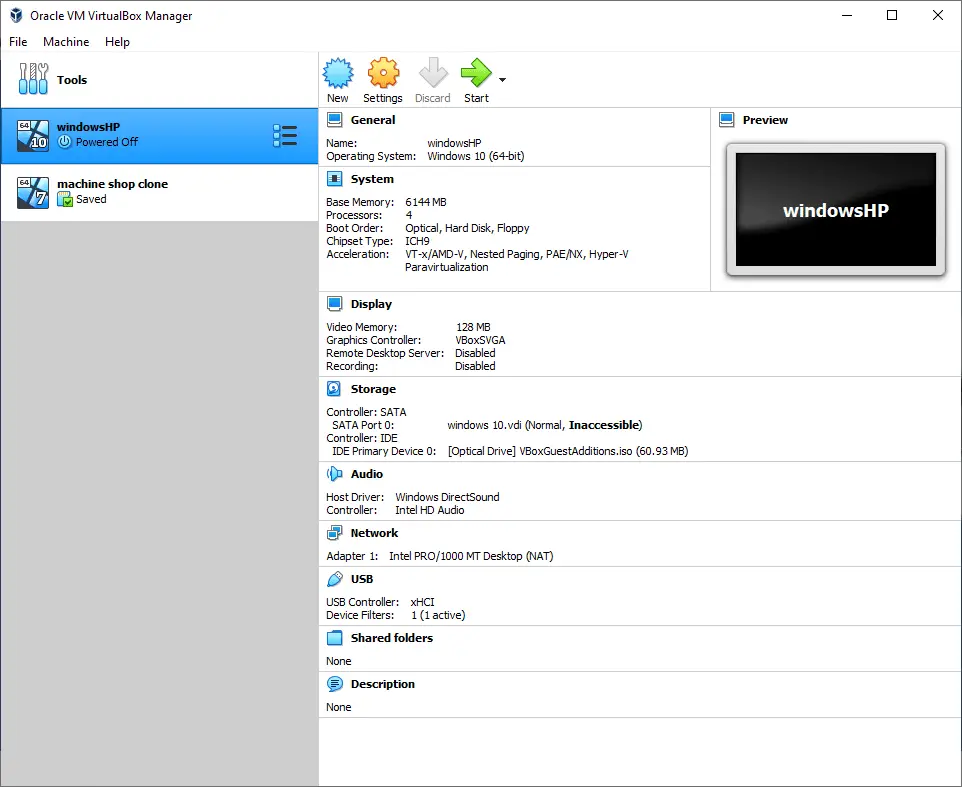Click the chipset type value ICH9
The height and width of the screenshot is (787, 962).
417,241
